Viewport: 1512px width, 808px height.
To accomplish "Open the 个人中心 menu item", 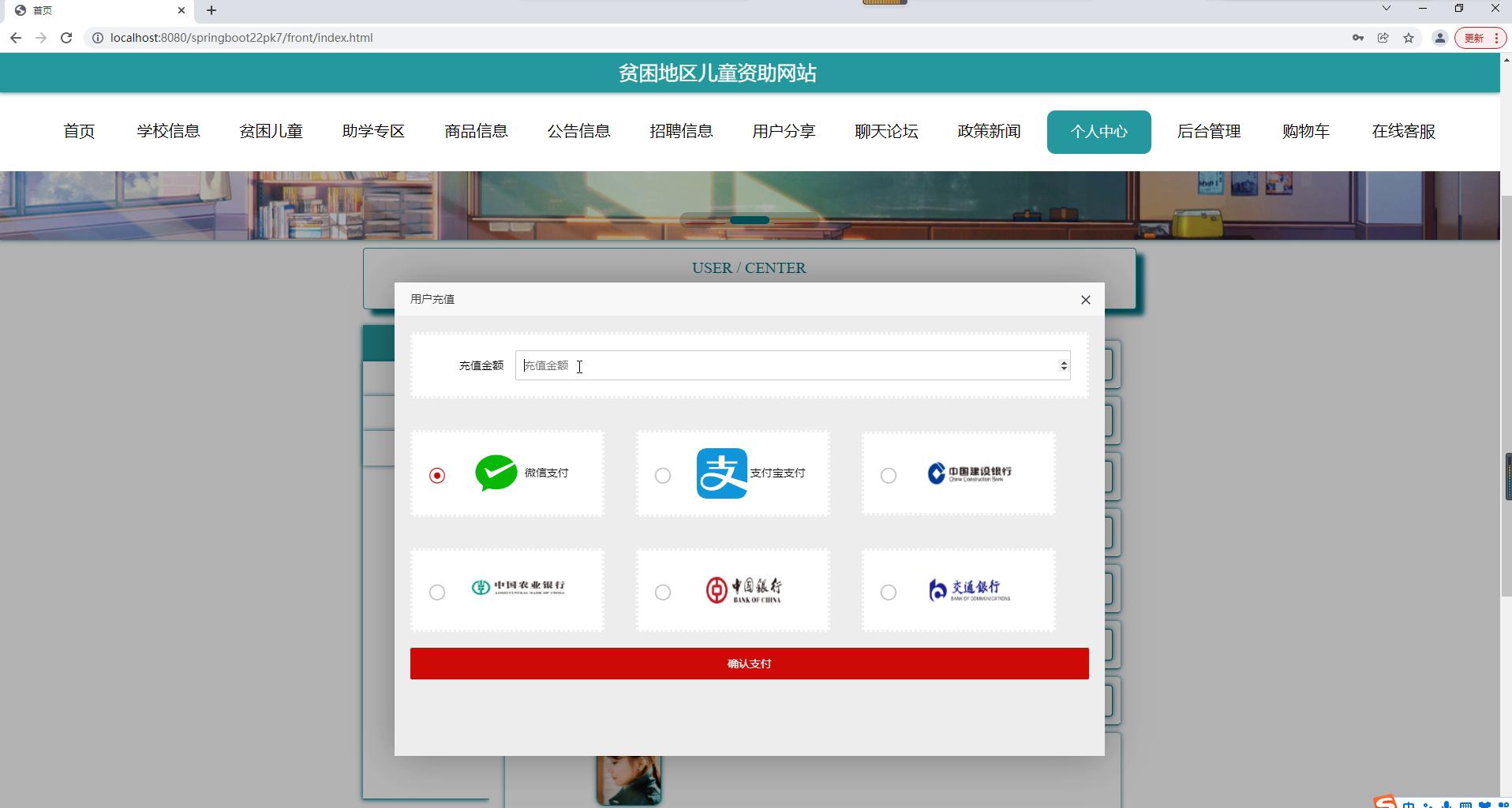I will click(x=1098, y=132).
